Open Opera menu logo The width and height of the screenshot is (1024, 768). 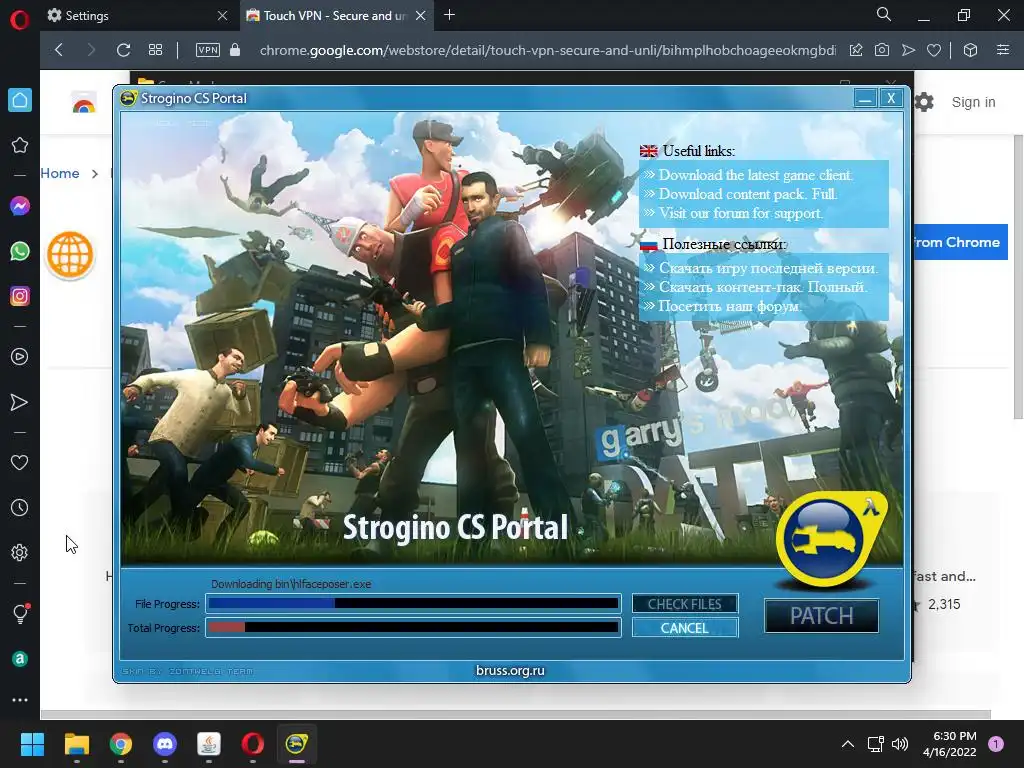[x=20, y=20]
